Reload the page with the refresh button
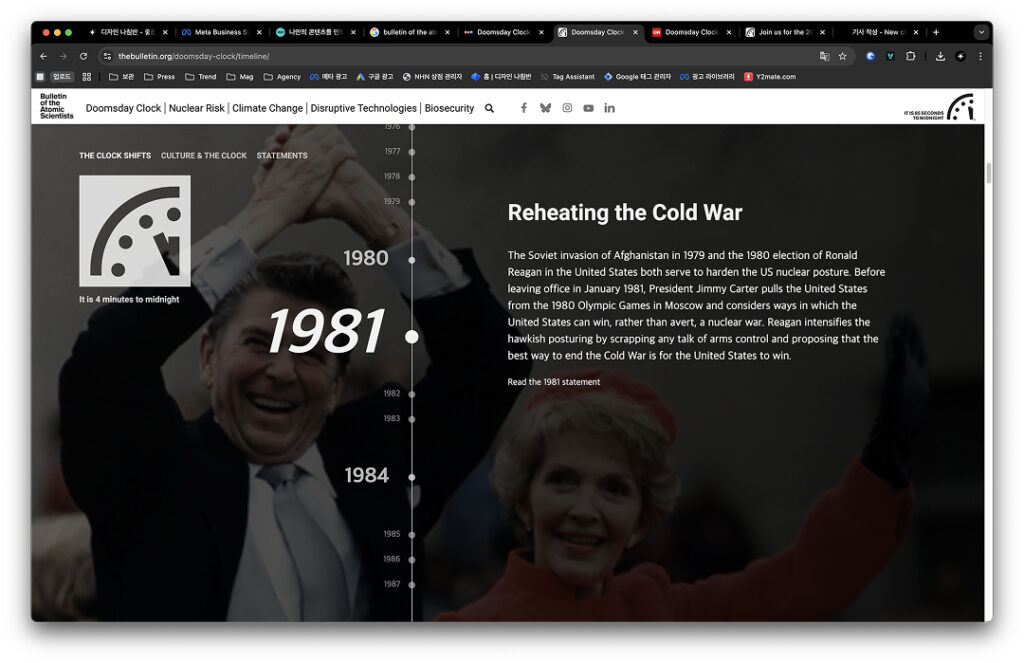This screenshot has height=663, width=1024. tap(83, 56)
